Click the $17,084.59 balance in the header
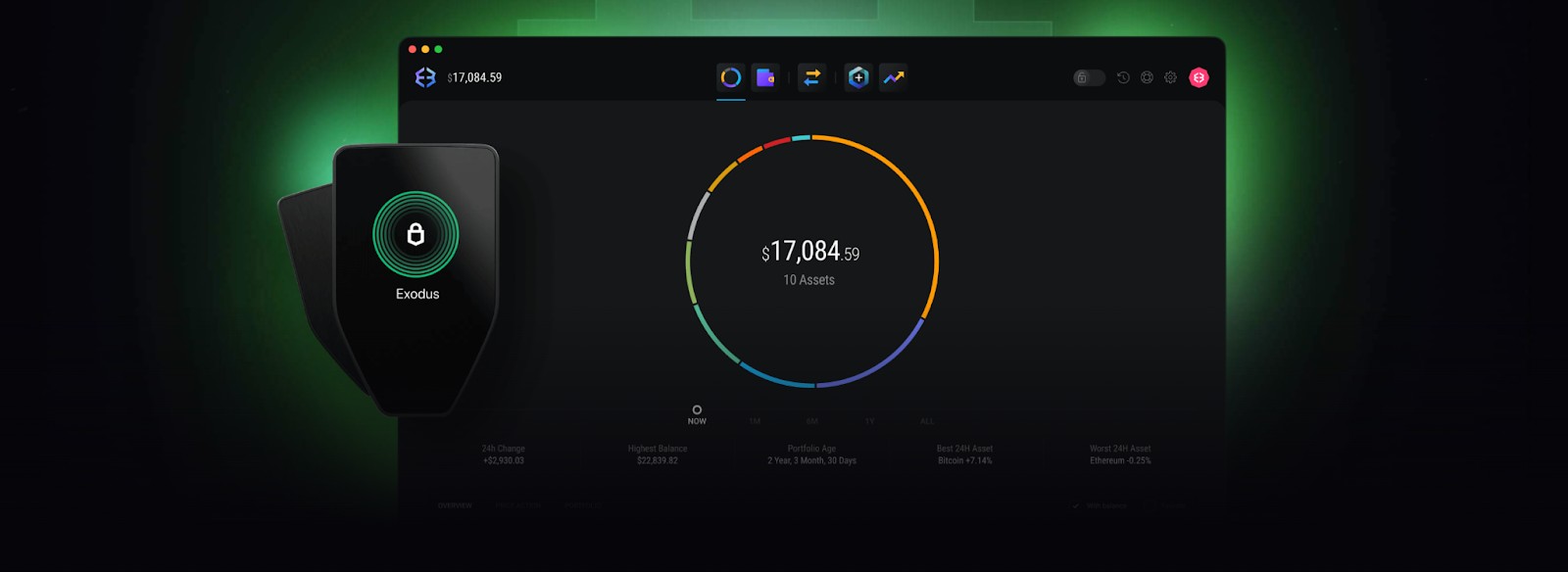 474,77
